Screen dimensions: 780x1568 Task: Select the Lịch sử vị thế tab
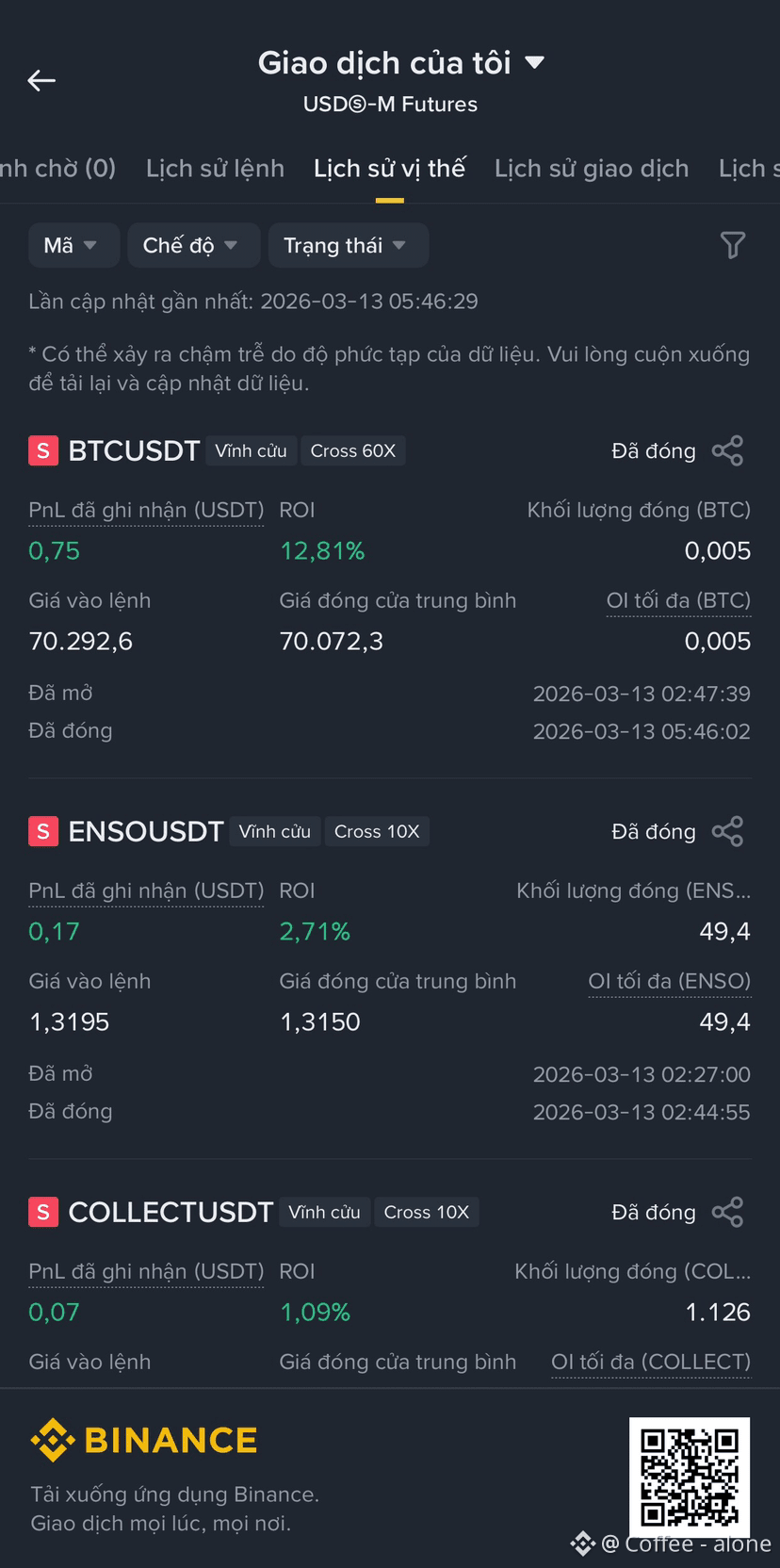pos(389,169)
